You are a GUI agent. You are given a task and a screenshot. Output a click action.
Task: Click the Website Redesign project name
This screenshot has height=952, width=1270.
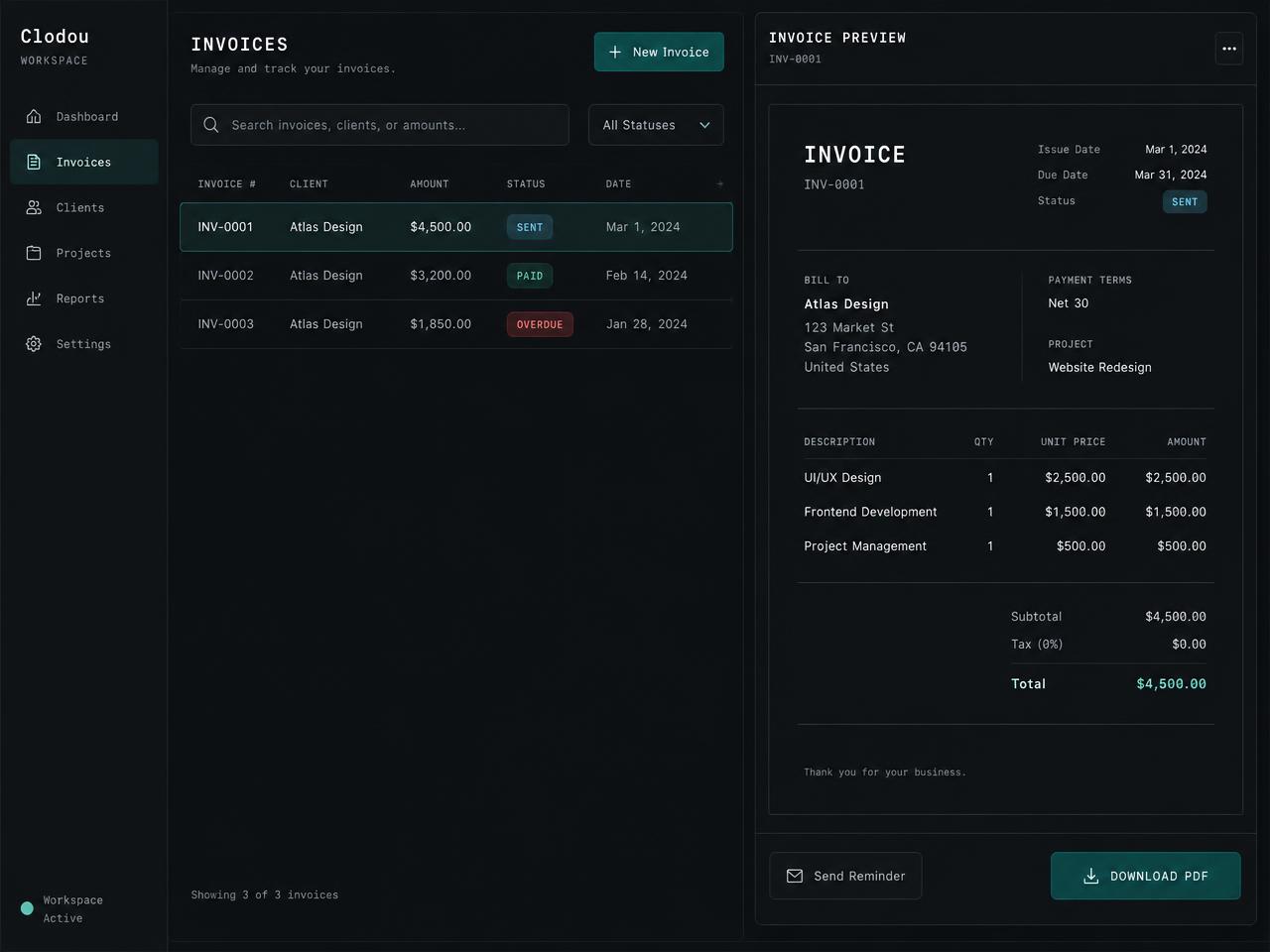[x=1100, y=368]
